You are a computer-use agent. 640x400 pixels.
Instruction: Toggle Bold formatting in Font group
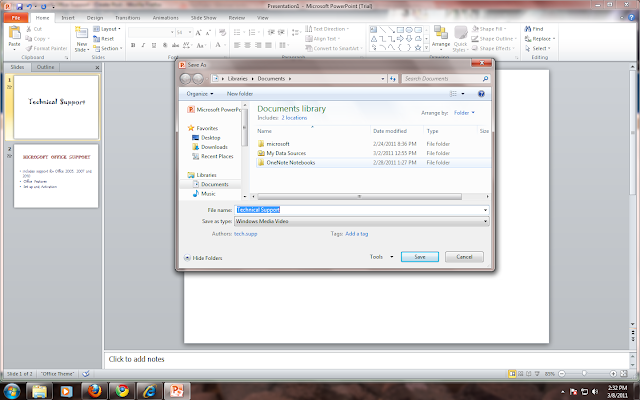pos(133,45)
